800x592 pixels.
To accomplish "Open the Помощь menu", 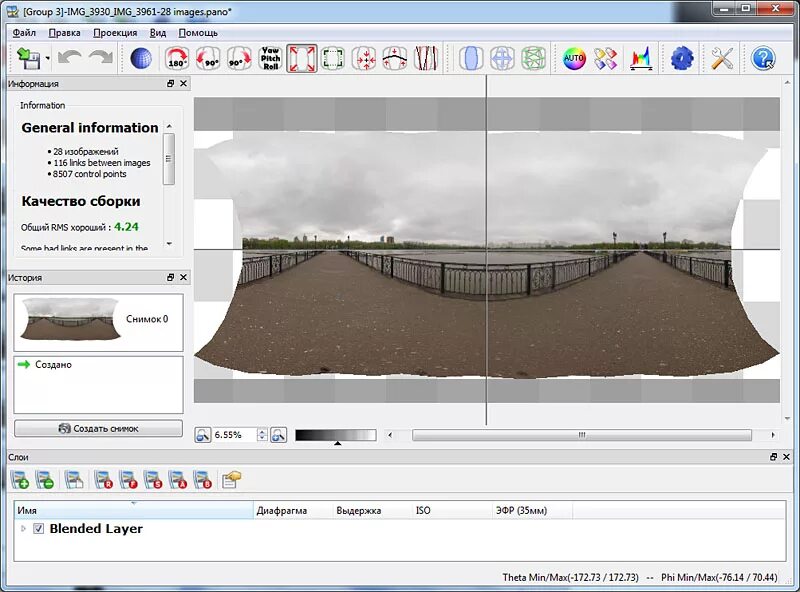I will coord(198,33).
